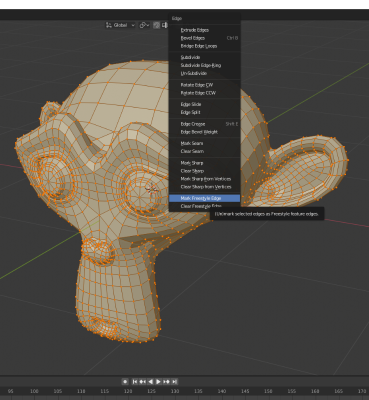The image size is (369, 400).
Task: Select Bridge Edge Loops
Action: pyautogui.click(x=205, y=46)
